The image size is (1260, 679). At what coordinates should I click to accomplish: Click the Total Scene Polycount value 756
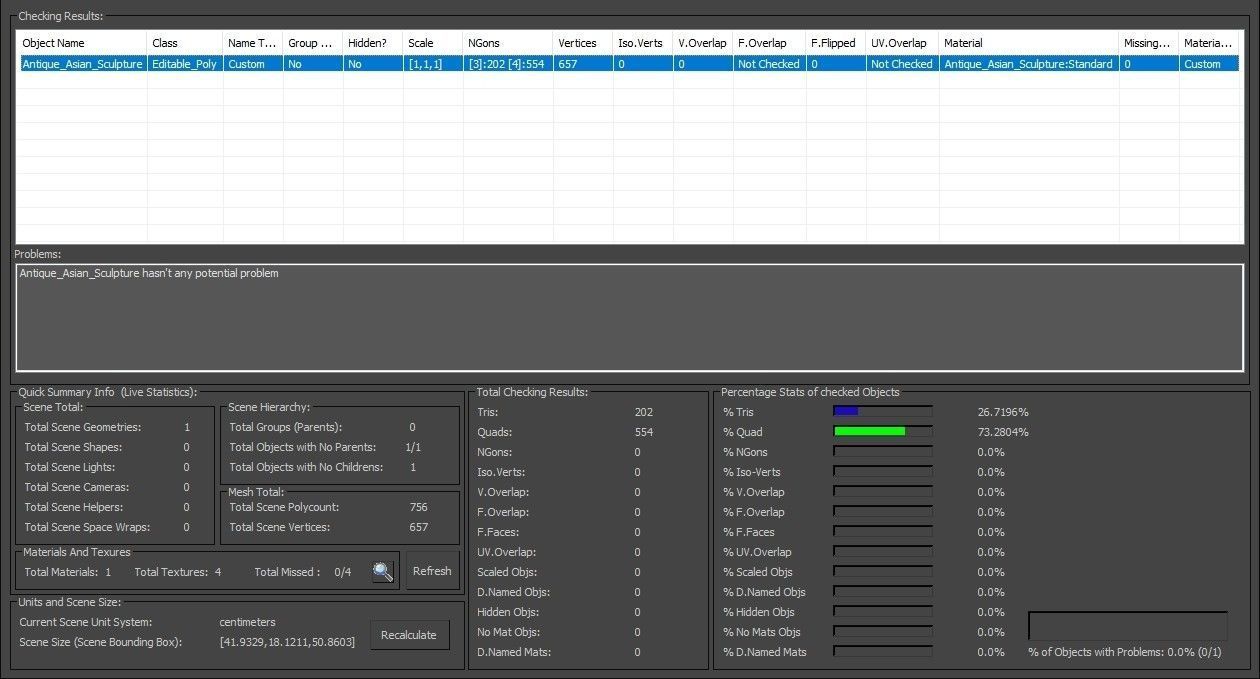[419, 507]
